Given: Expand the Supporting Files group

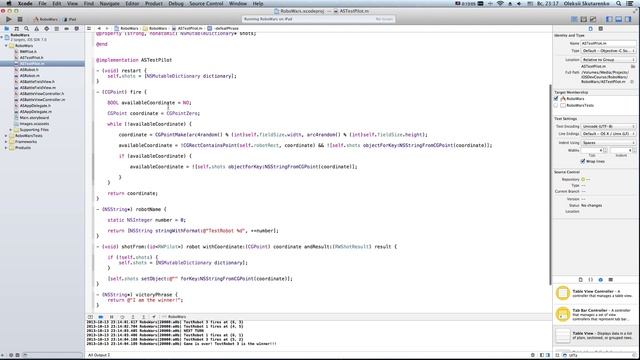Looking at the screenshot, I should tap(11, 130).
